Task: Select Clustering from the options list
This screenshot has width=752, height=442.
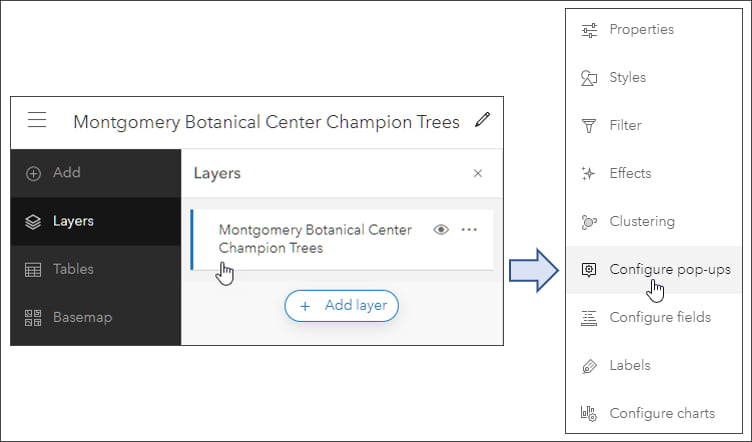Action: click(641, 222)
